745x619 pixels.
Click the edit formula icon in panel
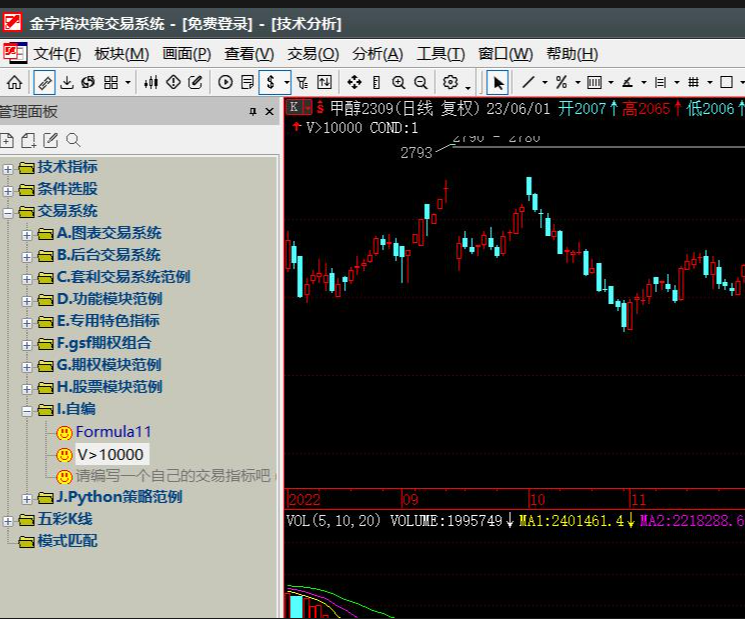click(x=50, y=141)
